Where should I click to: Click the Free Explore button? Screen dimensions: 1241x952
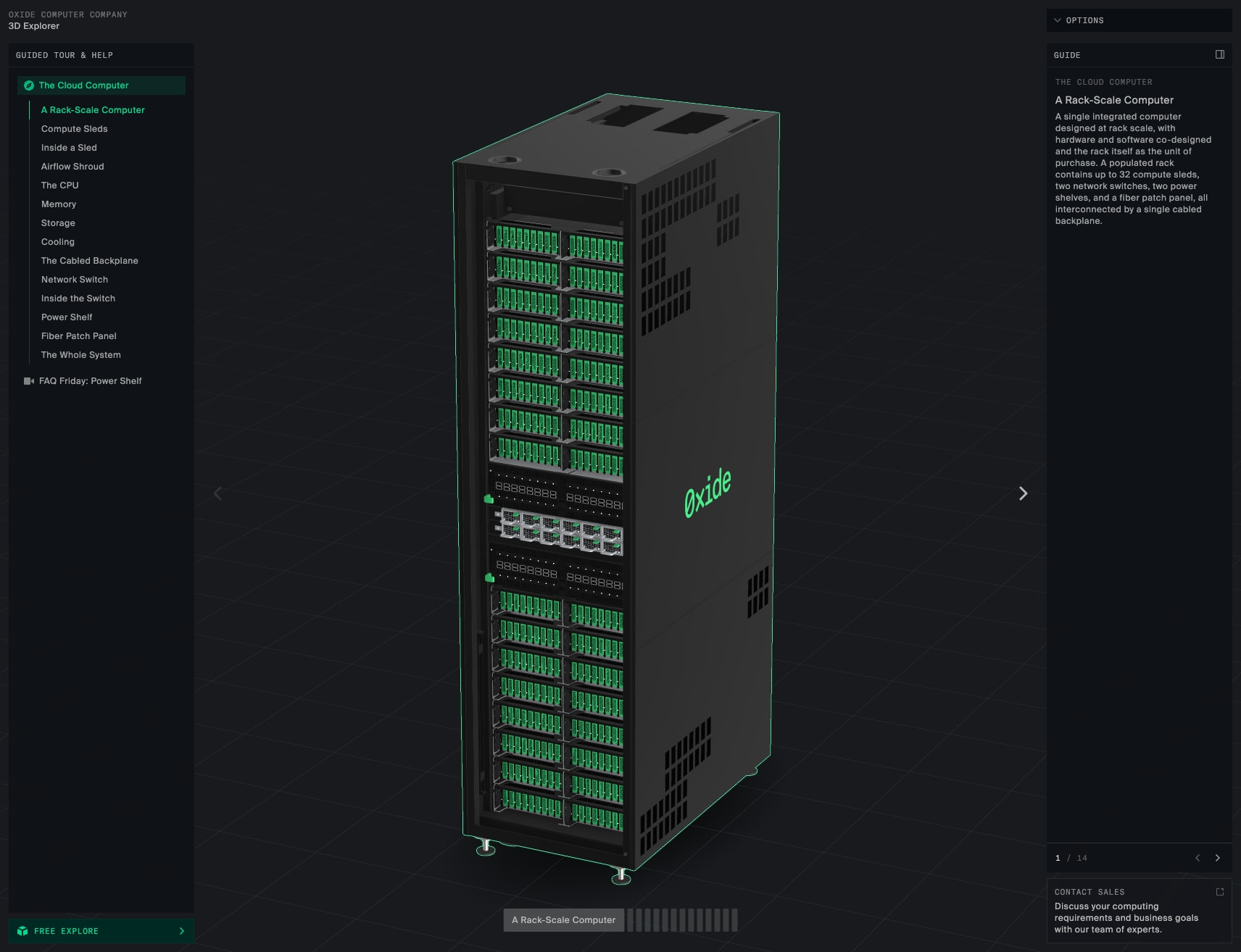pos(101,931)
